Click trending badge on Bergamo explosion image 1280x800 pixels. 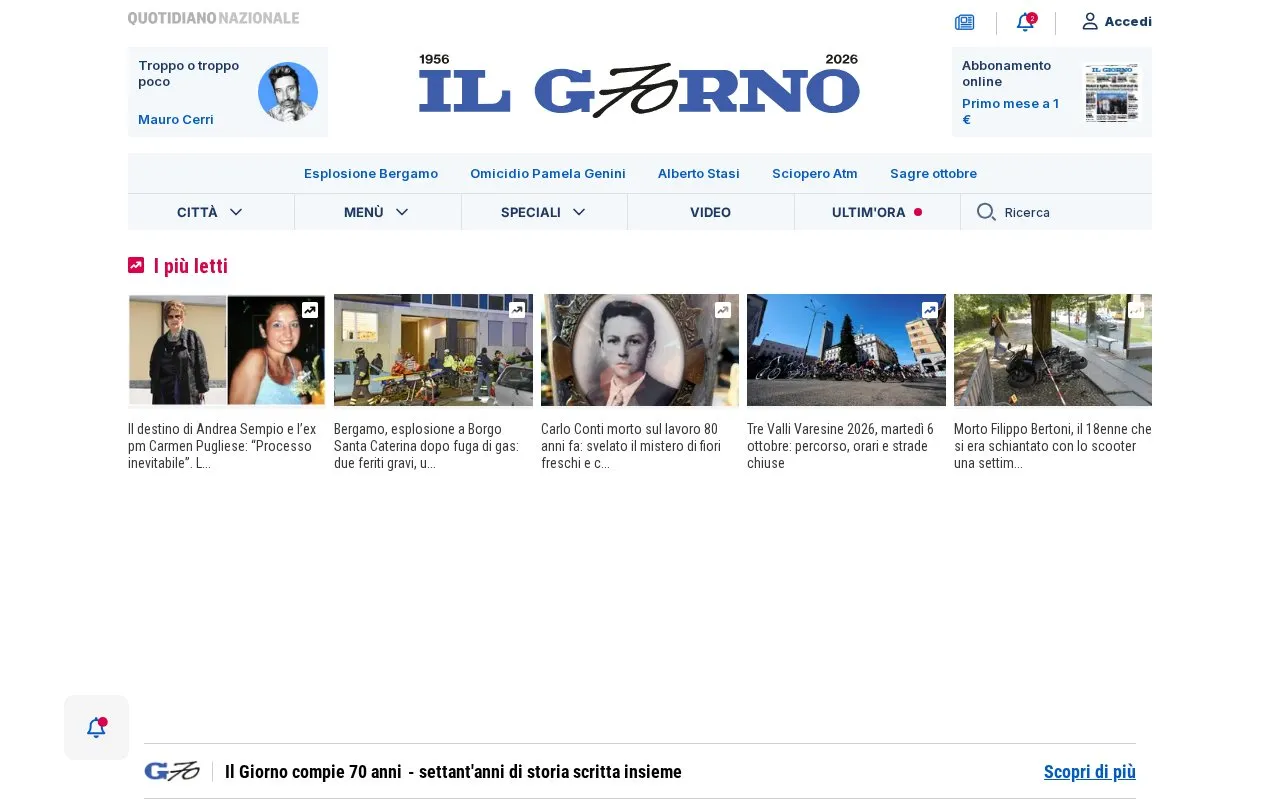[517, 310]
